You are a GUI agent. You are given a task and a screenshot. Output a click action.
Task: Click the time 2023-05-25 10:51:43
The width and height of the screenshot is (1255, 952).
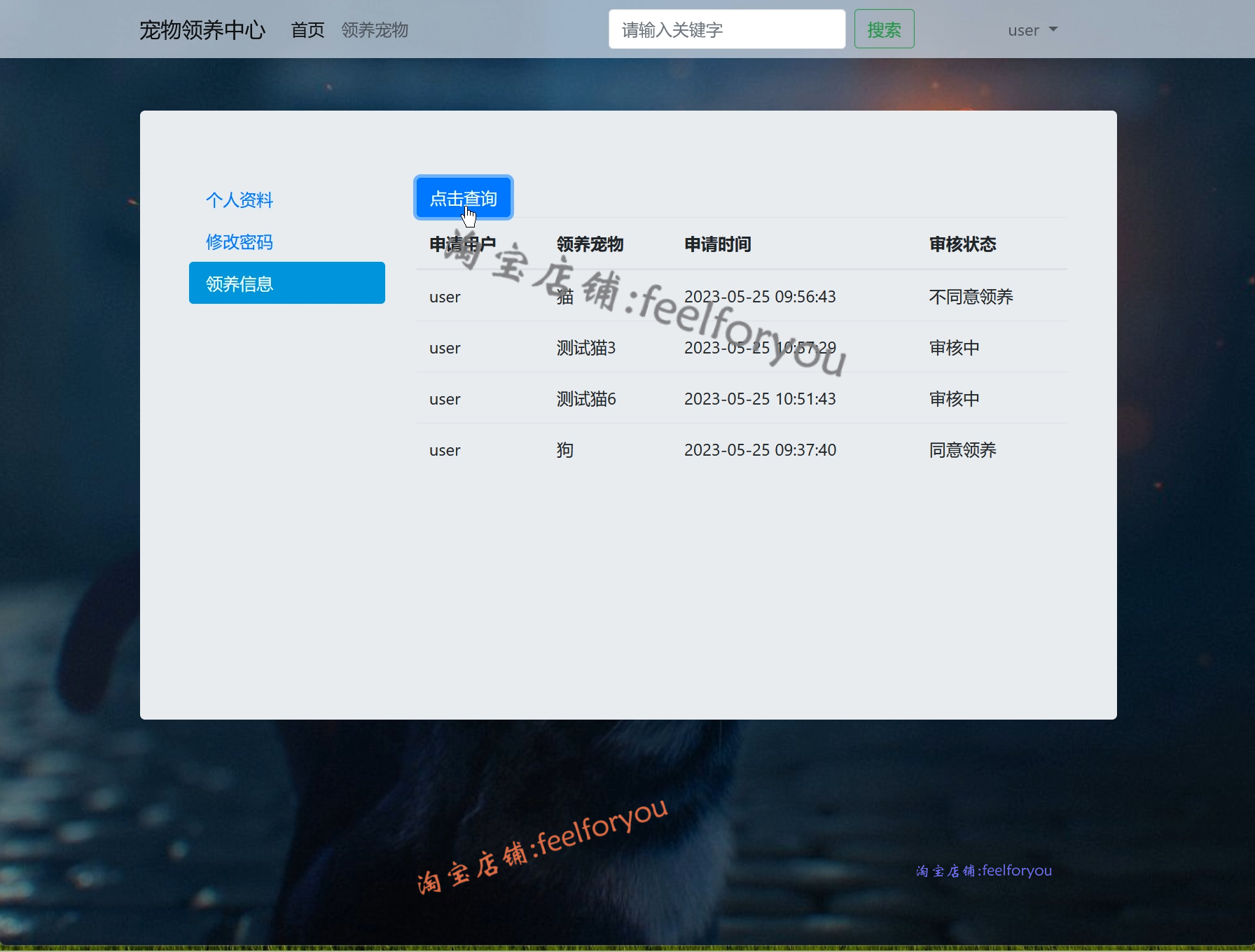click(x=760, y=399)
